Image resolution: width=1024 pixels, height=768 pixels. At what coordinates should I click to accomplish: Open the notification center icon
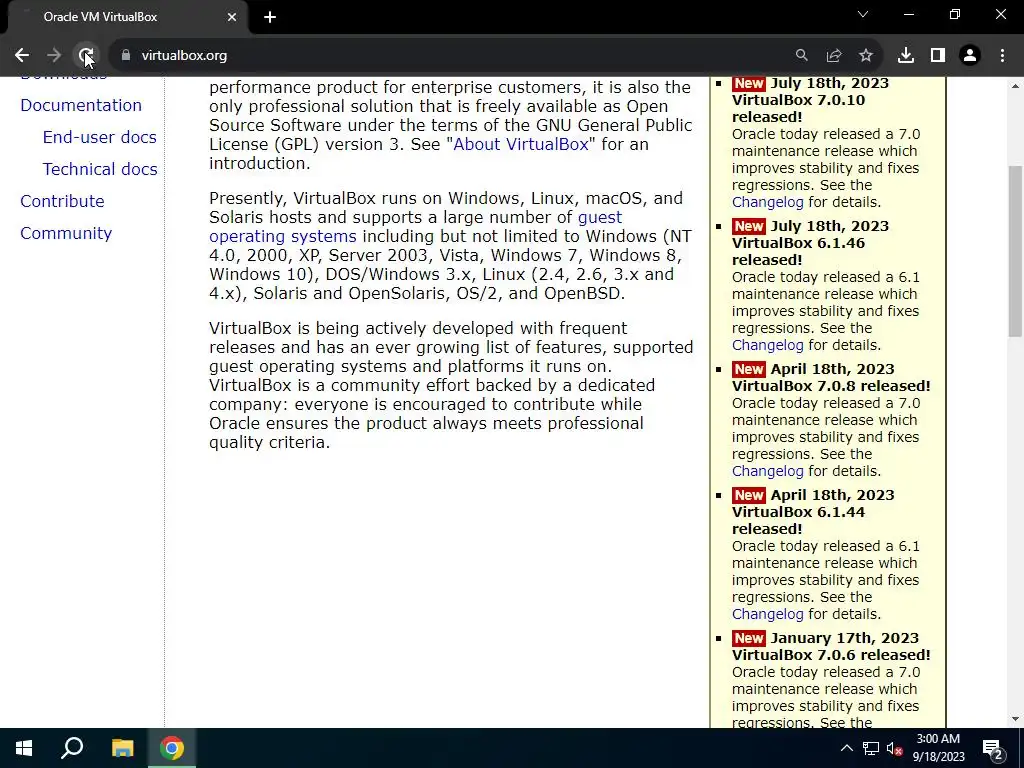coord(993,748)
